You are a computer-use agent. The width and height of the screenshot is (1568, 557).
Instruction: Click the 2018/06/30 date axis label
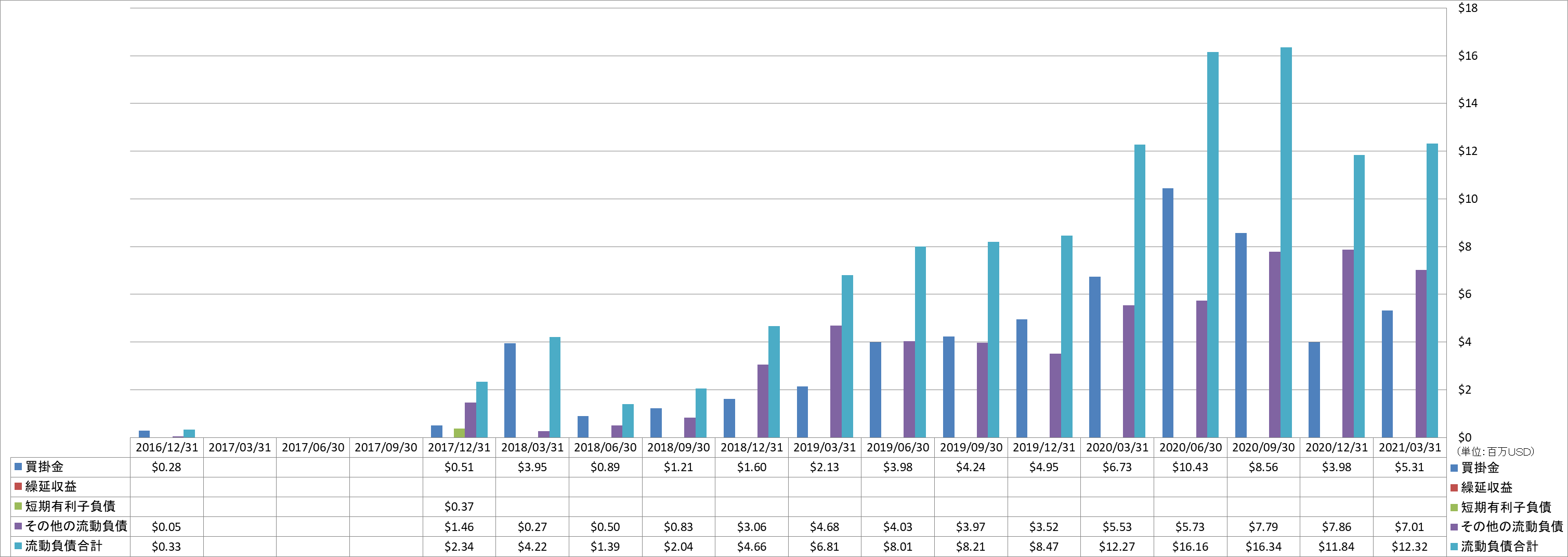pos(605,447)
